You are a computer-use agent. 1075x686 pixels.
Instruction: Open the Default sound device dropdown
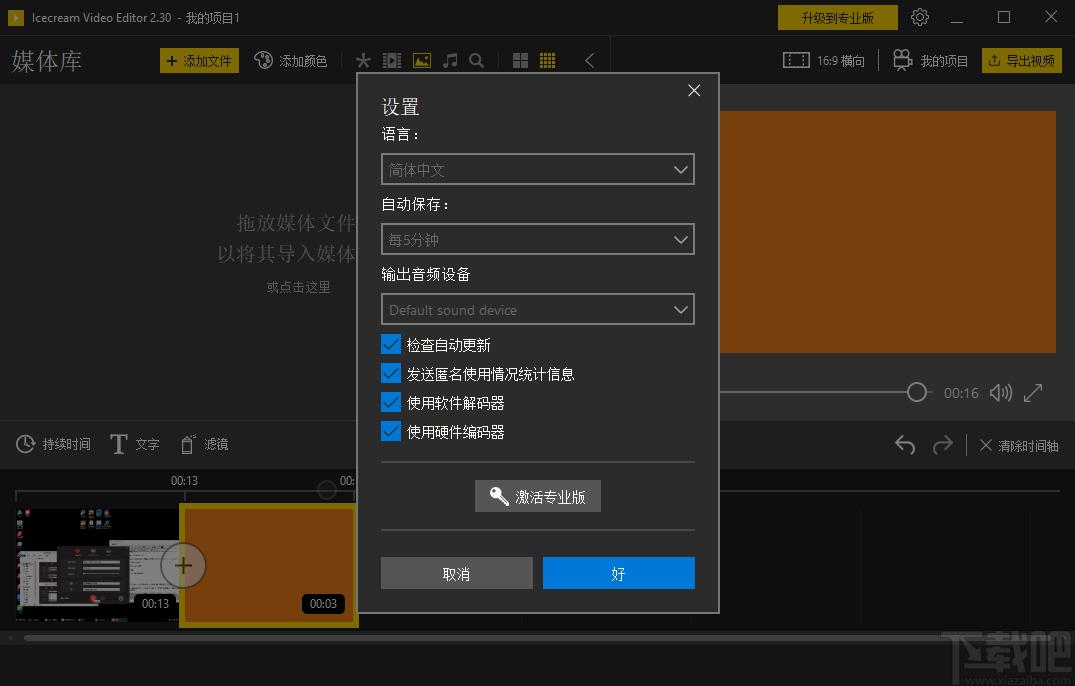pyautogui.click(x=537, y=310)
